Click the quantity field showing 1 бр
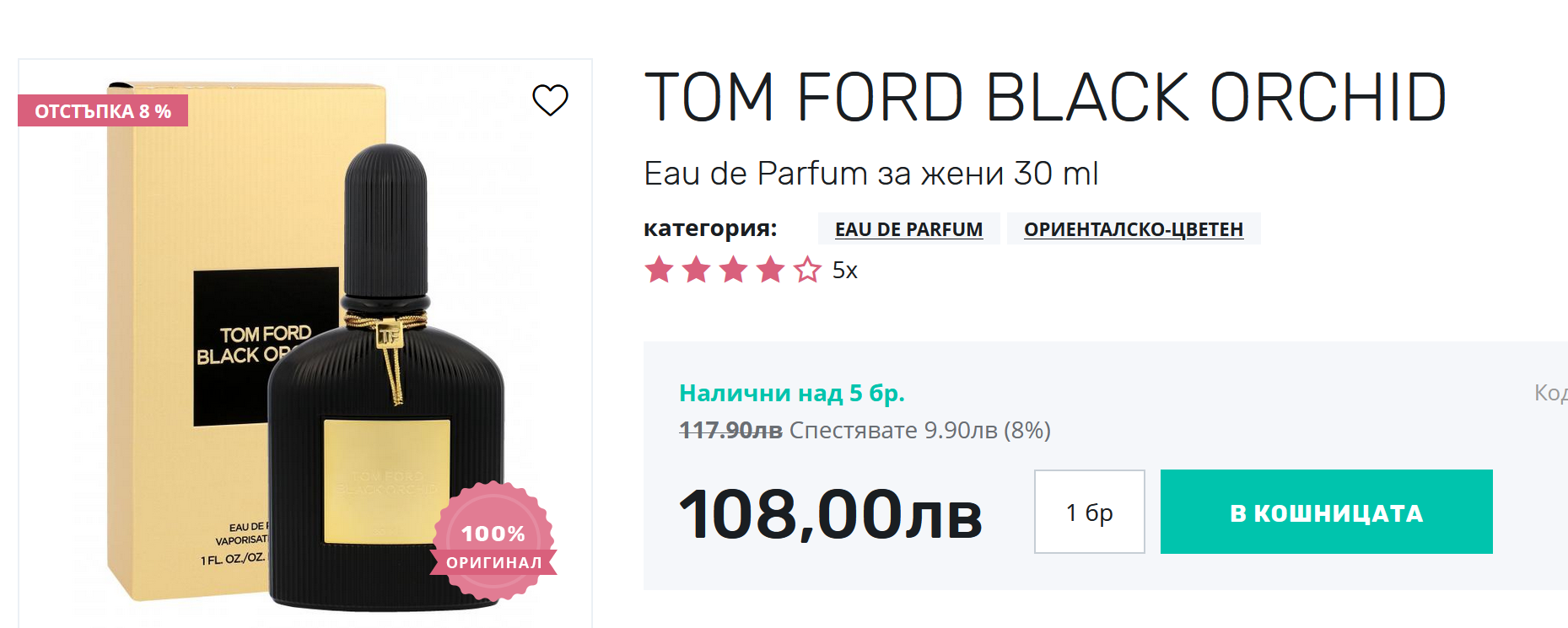The height and width of the screenshot is (628, 1568). coord(1089,512)
